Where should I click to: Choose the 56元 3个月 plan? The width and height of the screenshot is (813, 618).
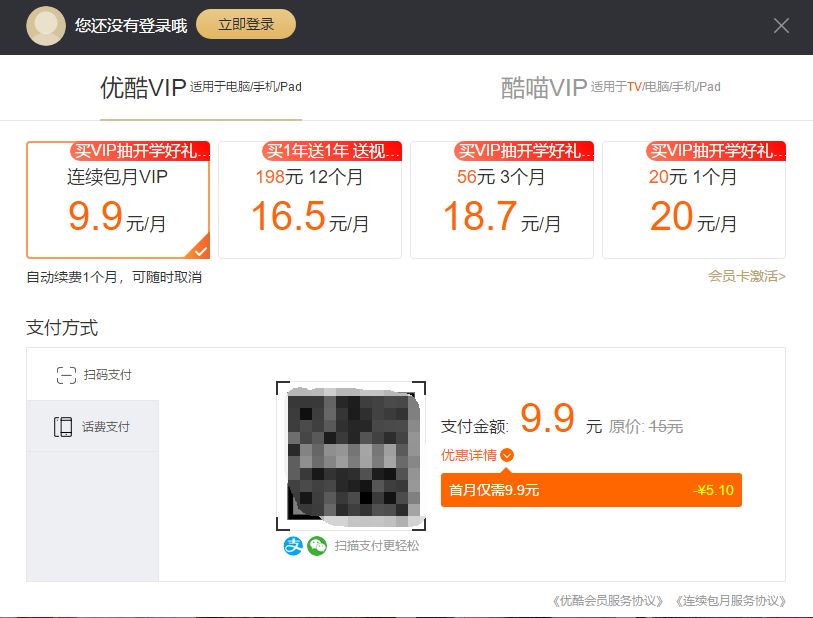click(502, 200)
